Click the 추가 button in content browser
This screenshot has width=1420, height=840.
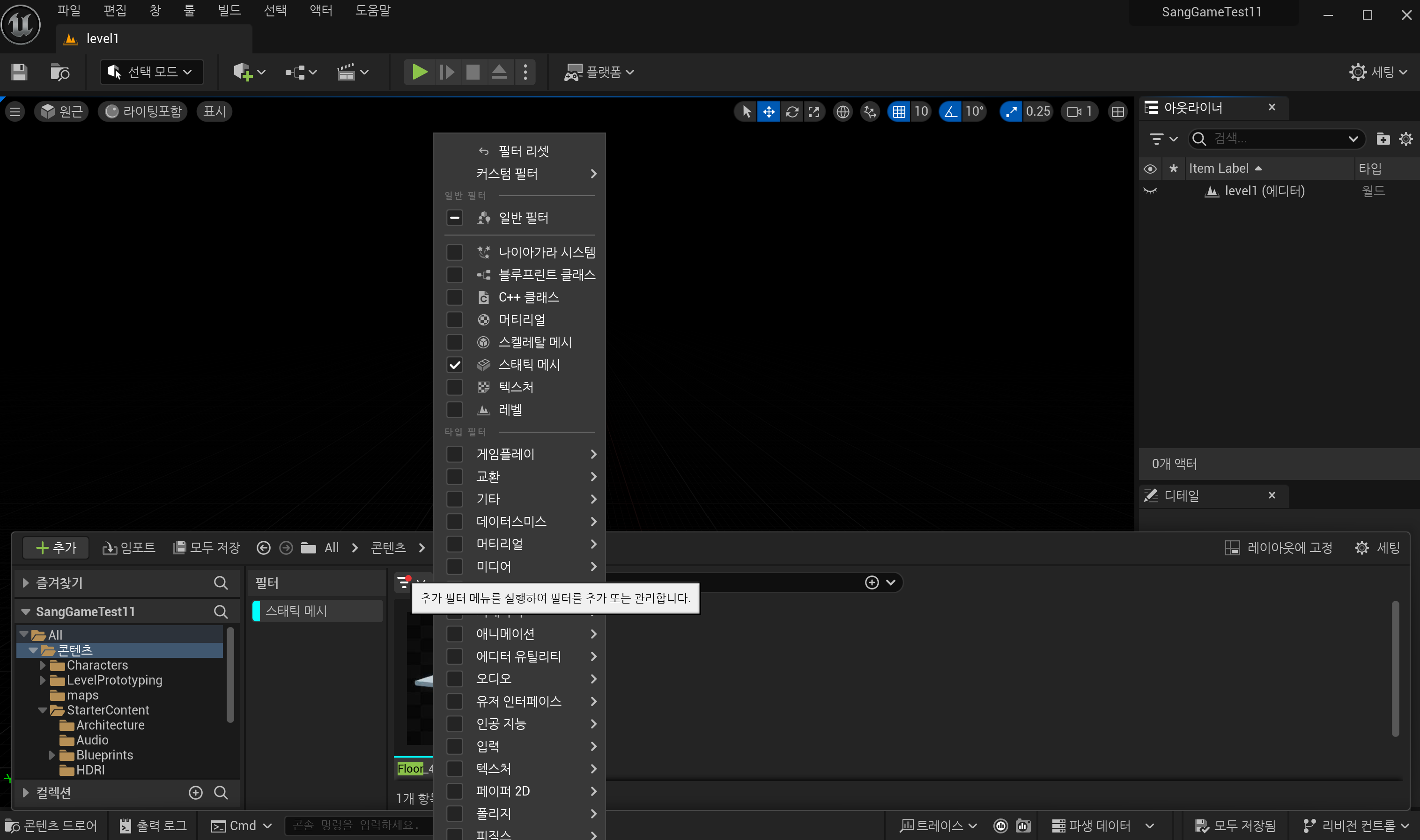(55, 547)
